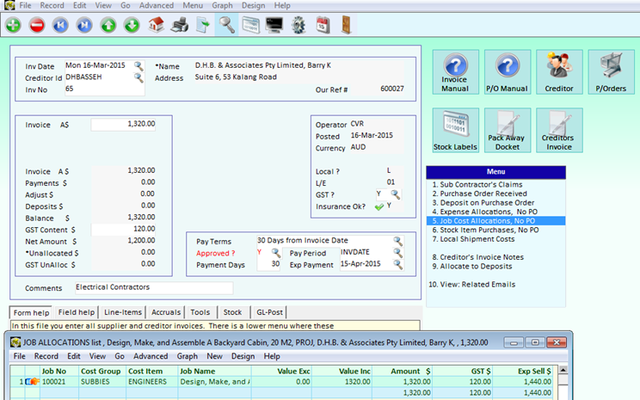The image size is (640, 400).
Task: Click the green up arrow icon
Action: (x=108, y=25)
